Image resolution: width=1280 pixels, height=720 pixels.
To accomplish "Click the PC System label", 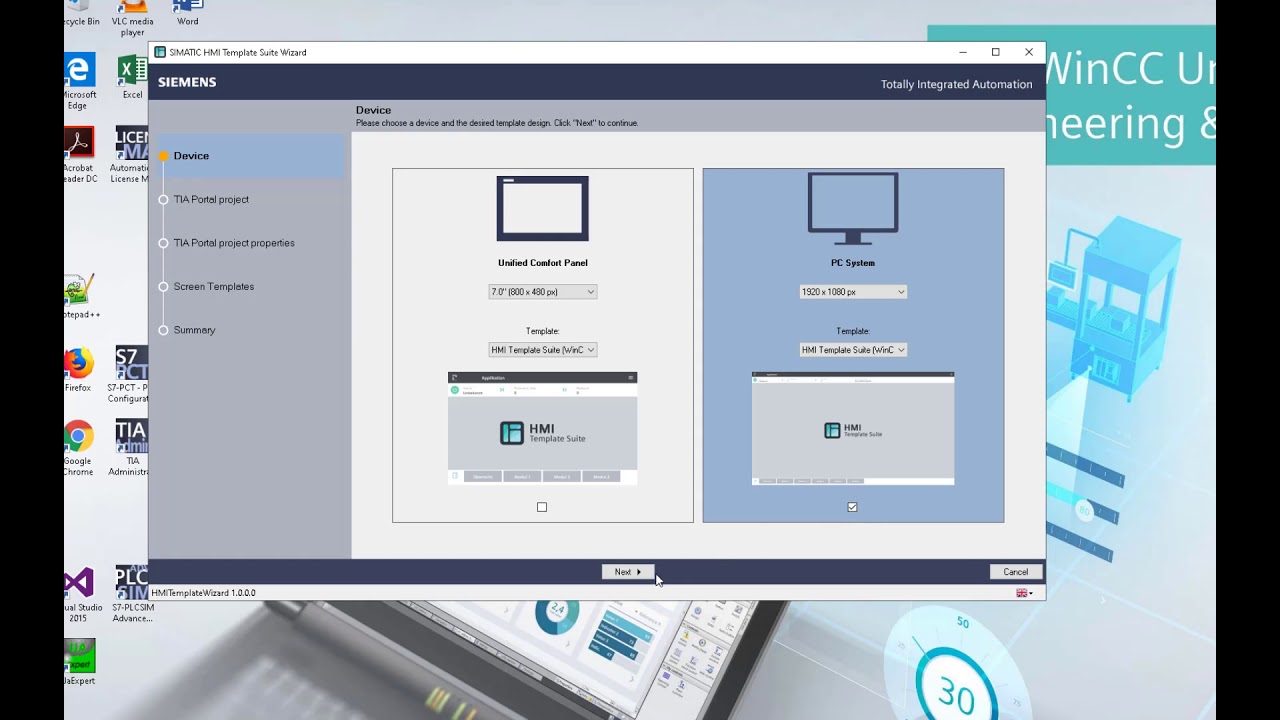I will [853, 263].
